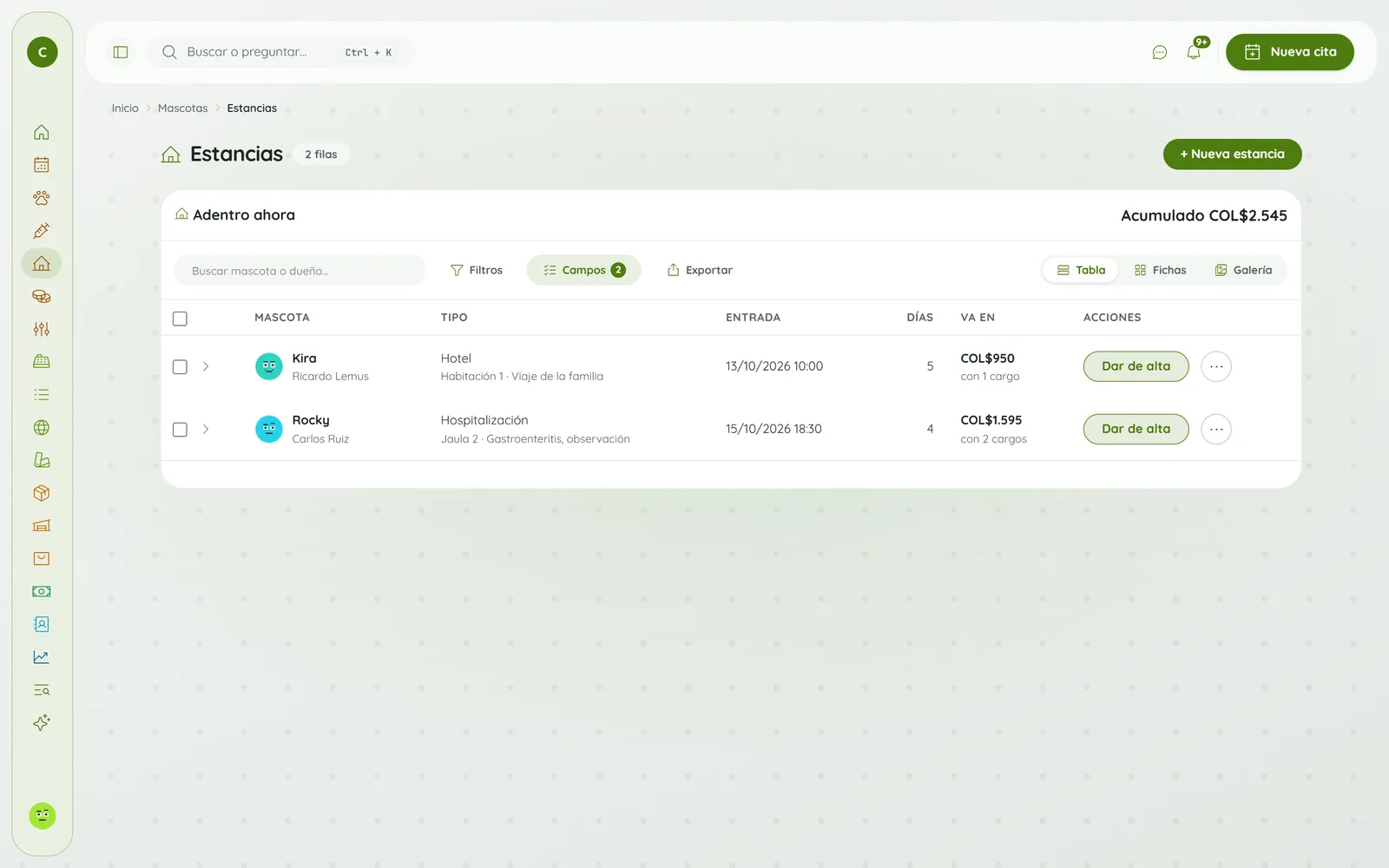Open the globe icon in the sidebar

[x=42, y=427]
